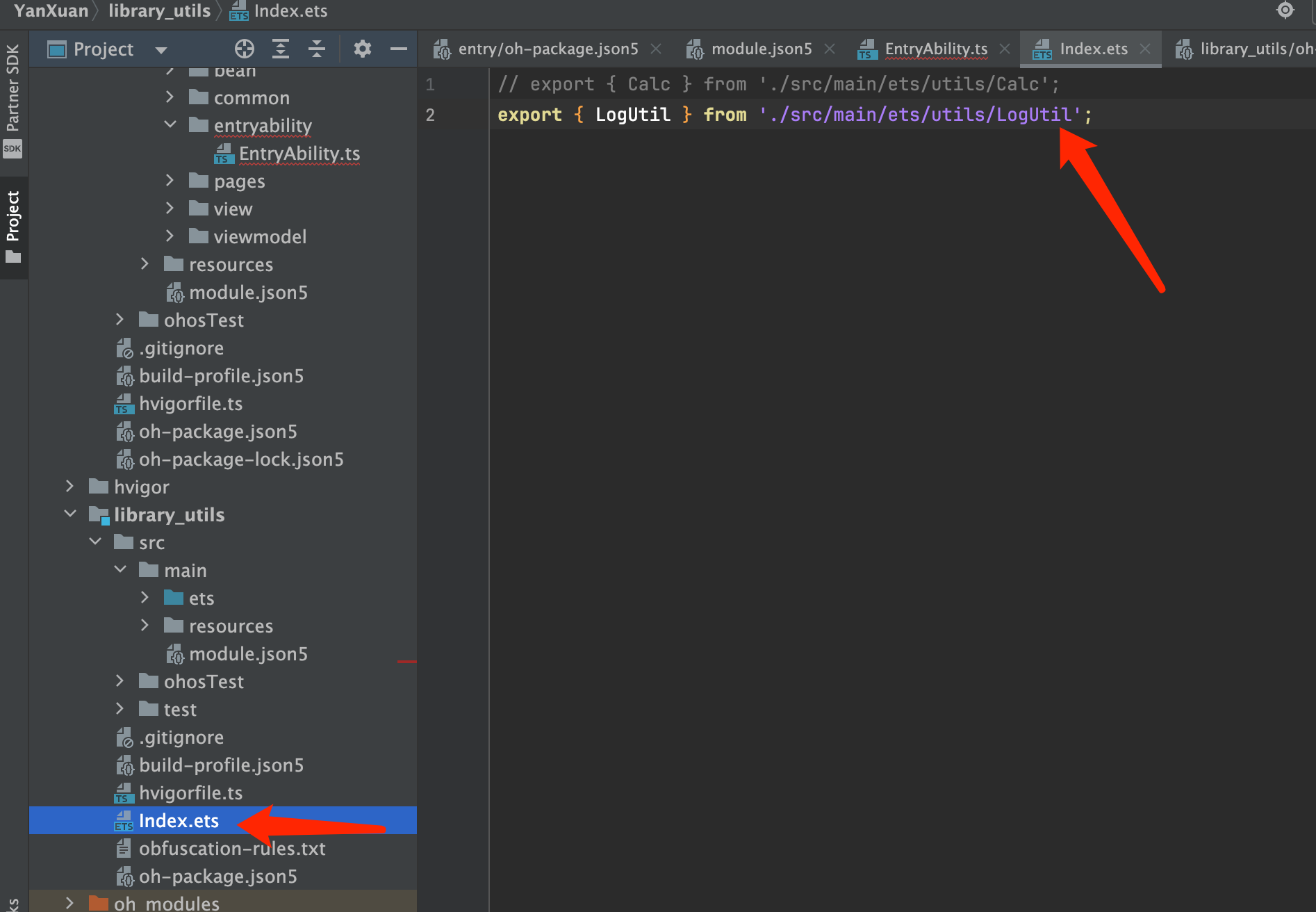Expand the hvigor folder
The image size is (1316, 912).
(x=69, y=487)
